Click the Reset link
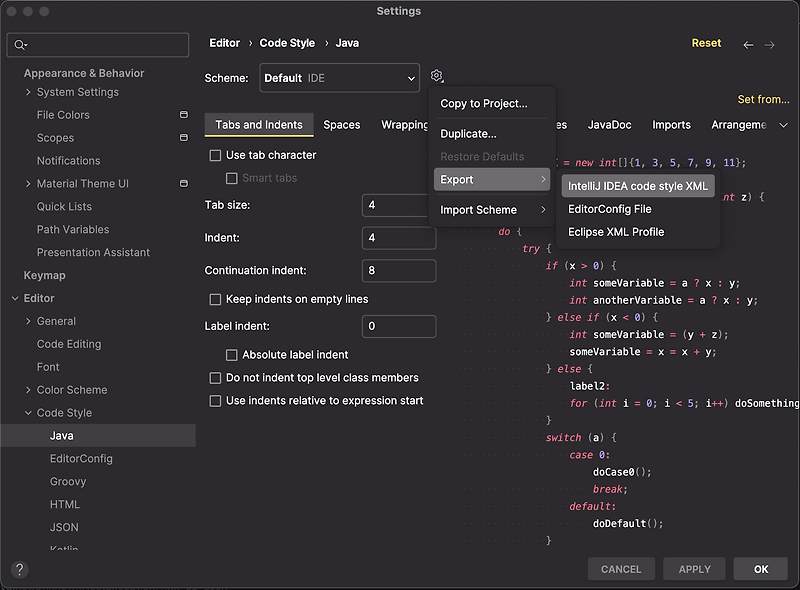This screenshot has height=590, width=800. click(706, 43)
